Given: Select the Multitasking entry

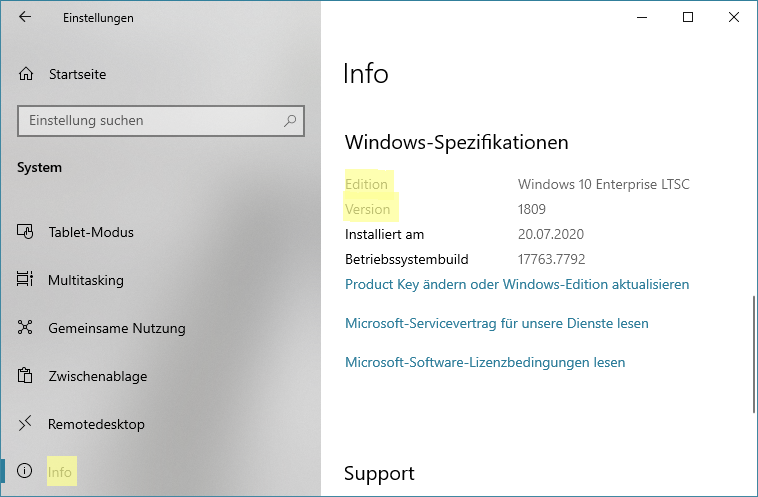Looking at the screenshot, I should [86, 280].
